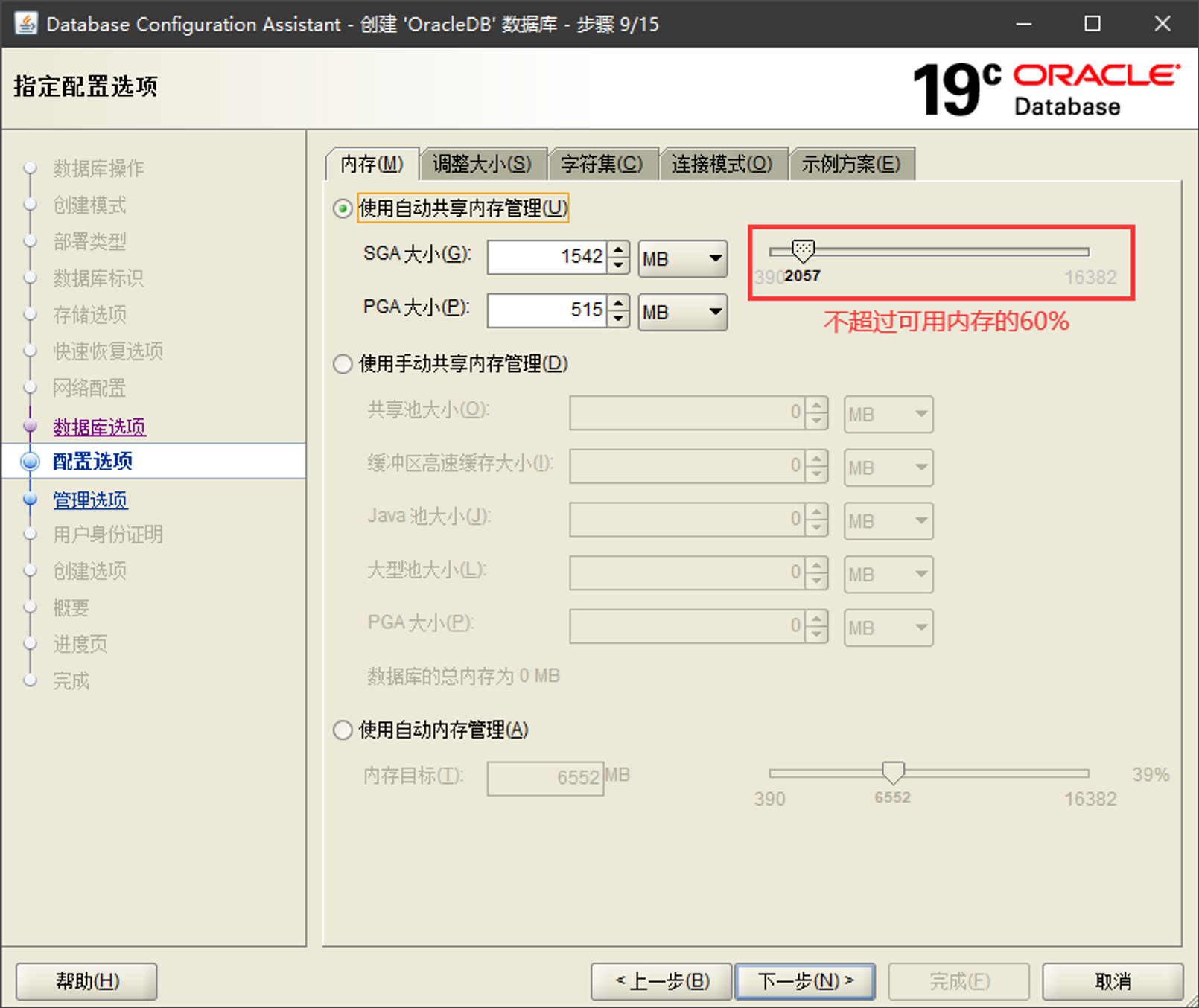Click 下一步 to proceed to next step
This screenshot has width=1199, height=1008.
pyautogui.click(x=805, y=981)
